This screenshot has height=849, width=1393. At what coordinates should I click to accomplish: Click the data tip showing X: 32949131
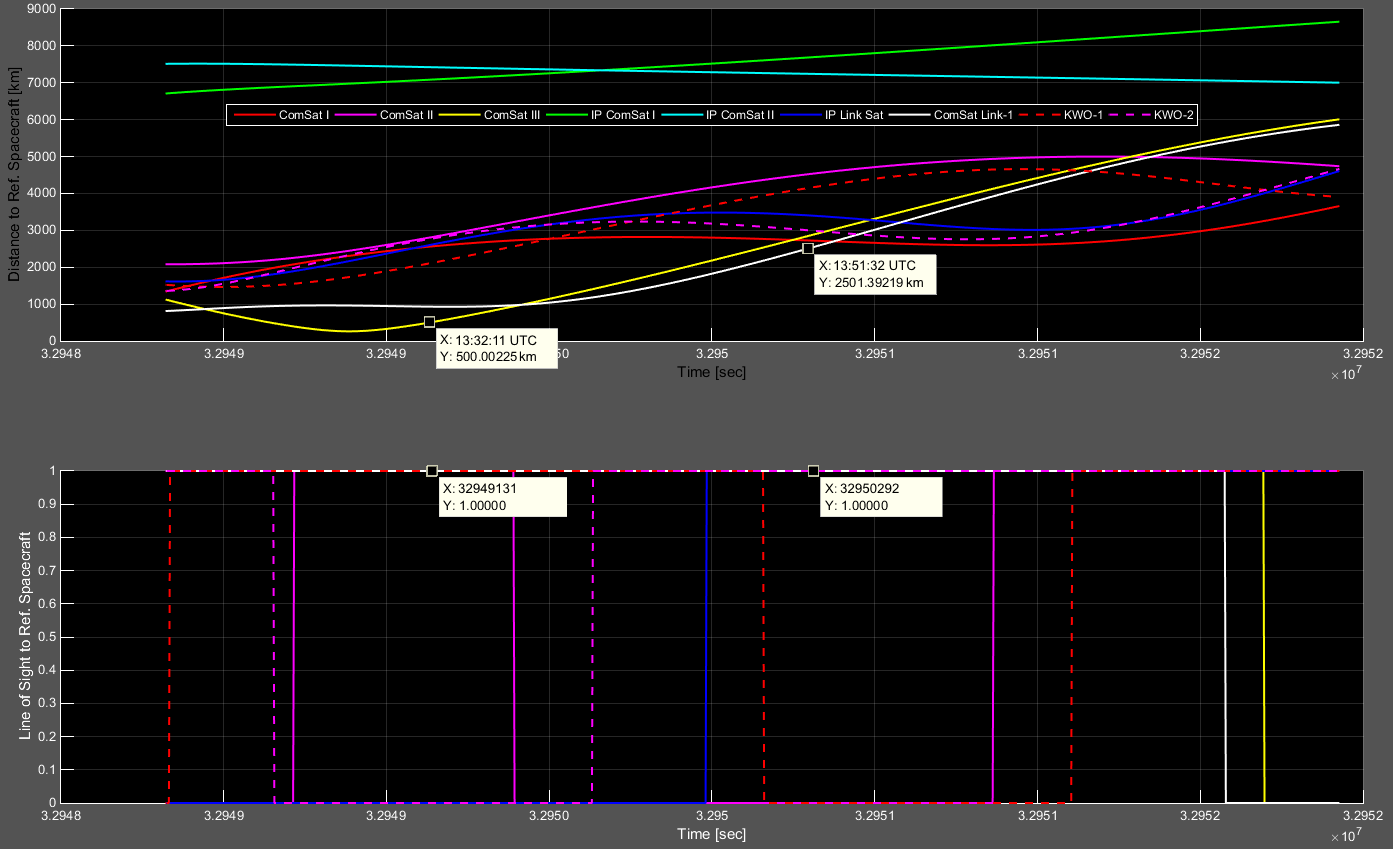pos(503,497)
